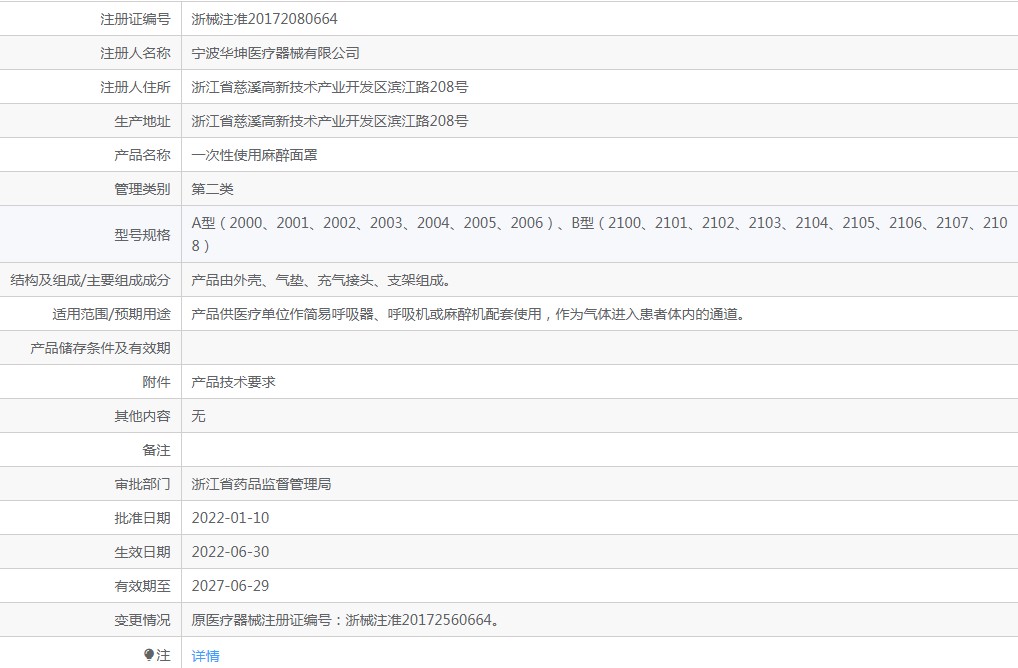Select the address value in the 生产地址 row
1018x668 pixels.
(x=330, y=121)
